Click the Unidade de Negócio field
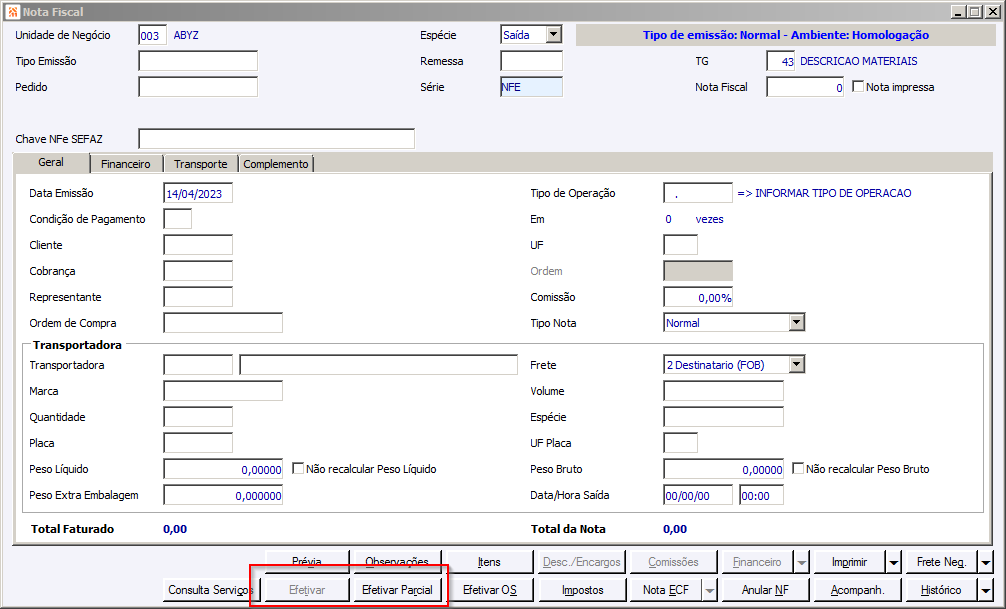 pos(153,35)
